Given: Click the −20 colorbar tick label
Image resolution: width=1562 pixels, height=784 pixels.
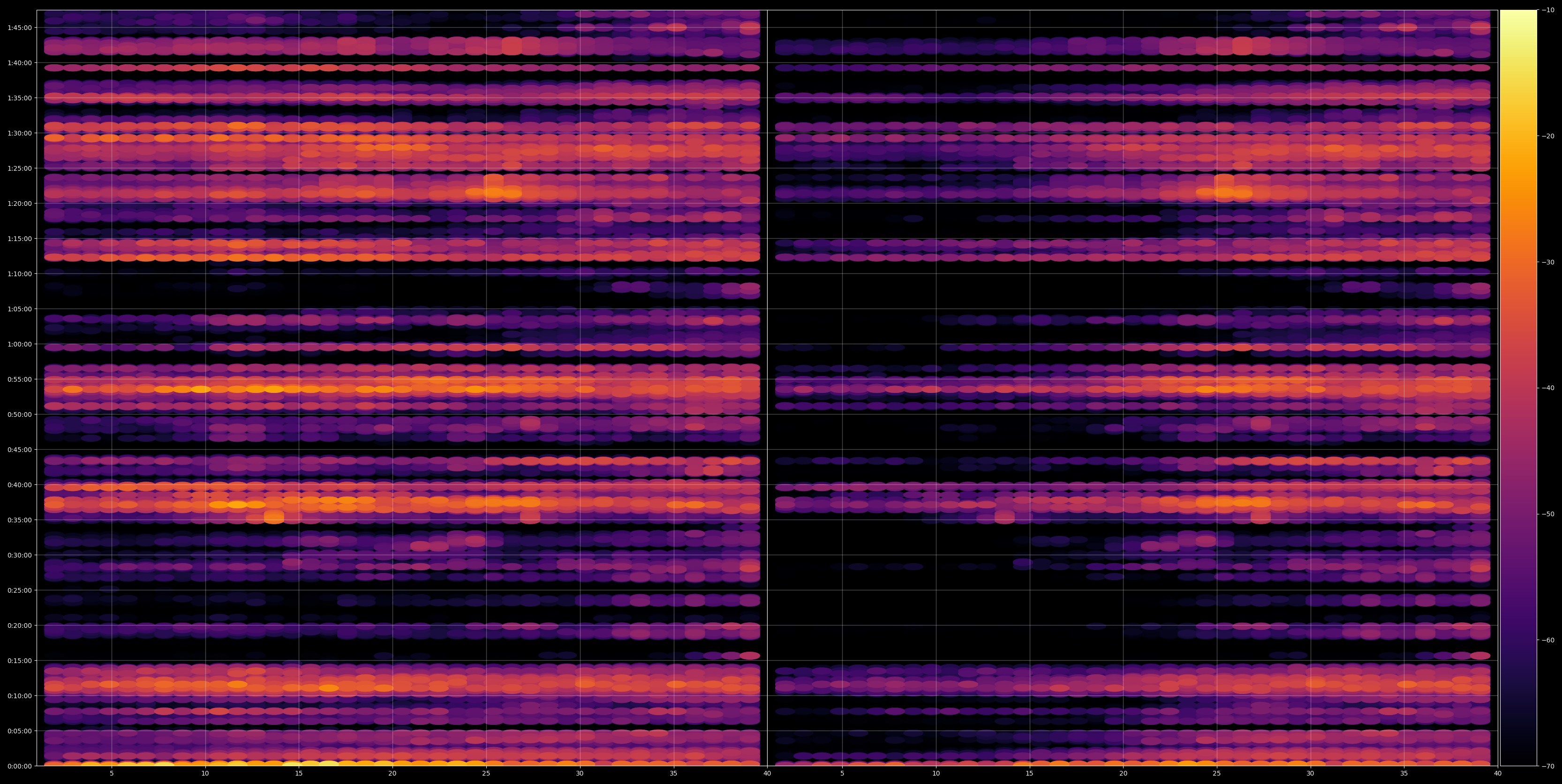Looking at the screenshot, I should click(x=1548, y=136).
